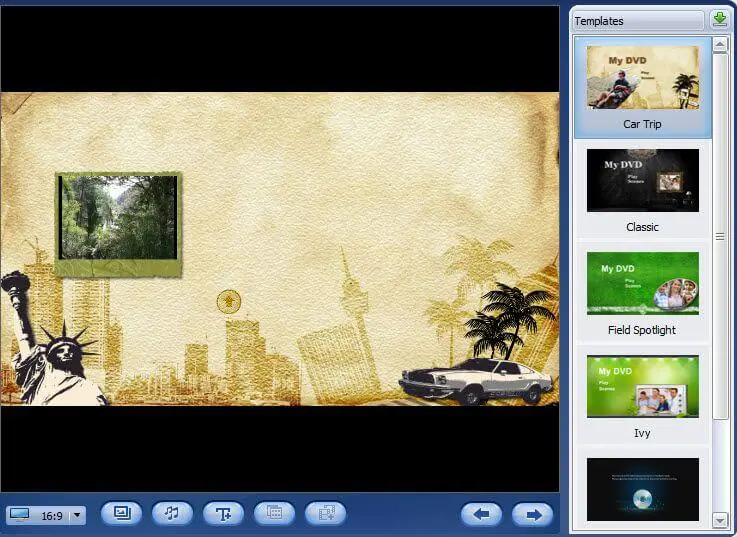Click the download templates green arrow icon

click(720, 20)
